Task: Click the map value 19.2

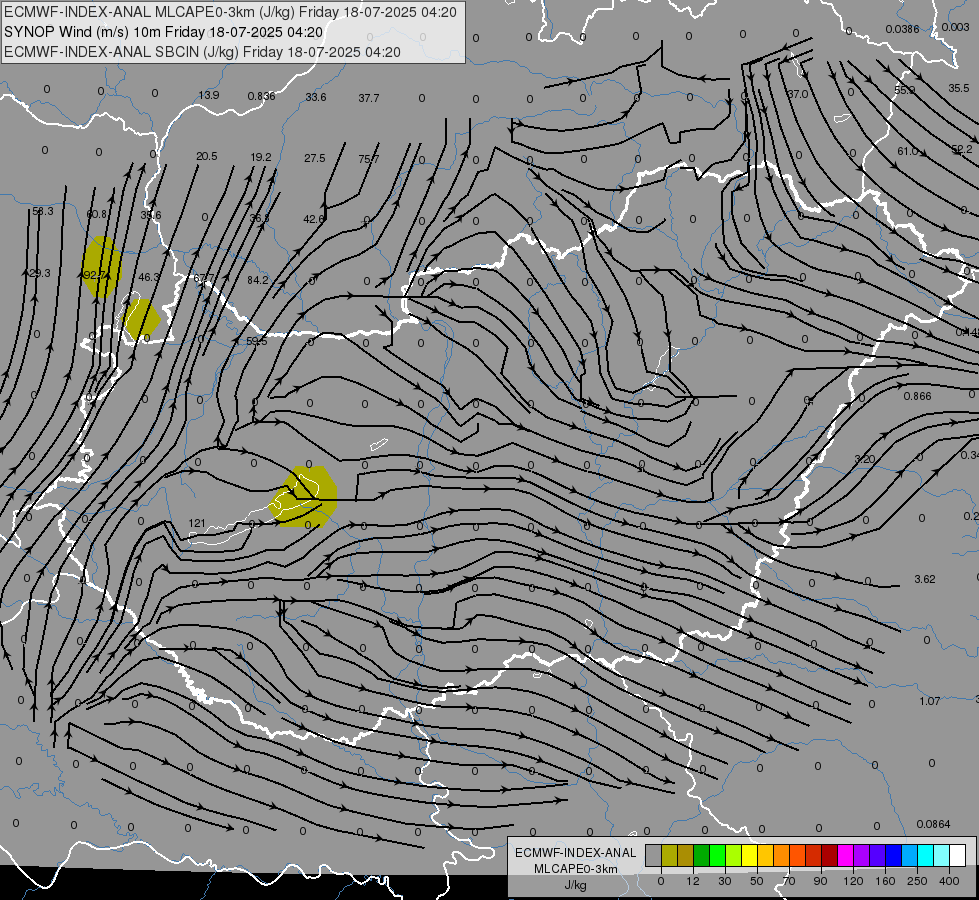Action: click(x=261, y=157)
